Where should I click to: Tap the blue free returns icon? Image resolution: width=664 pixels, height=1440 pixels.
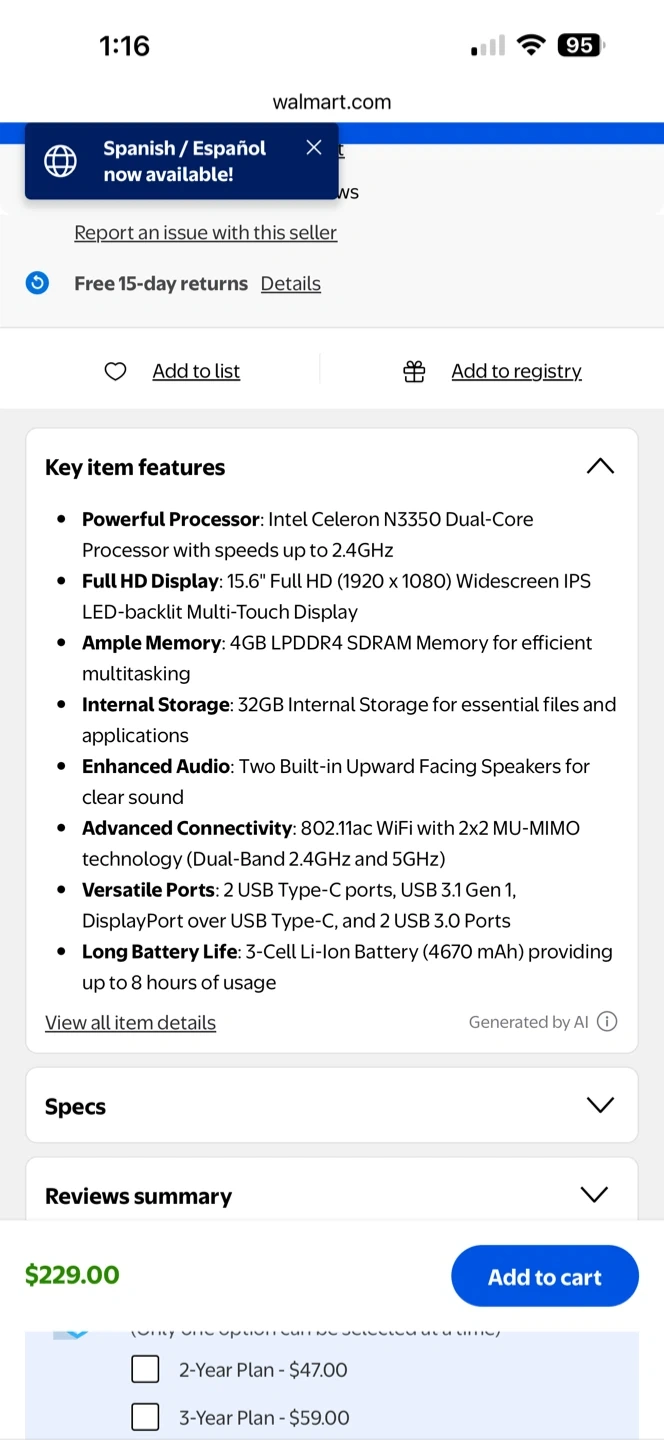coord(37,284)
